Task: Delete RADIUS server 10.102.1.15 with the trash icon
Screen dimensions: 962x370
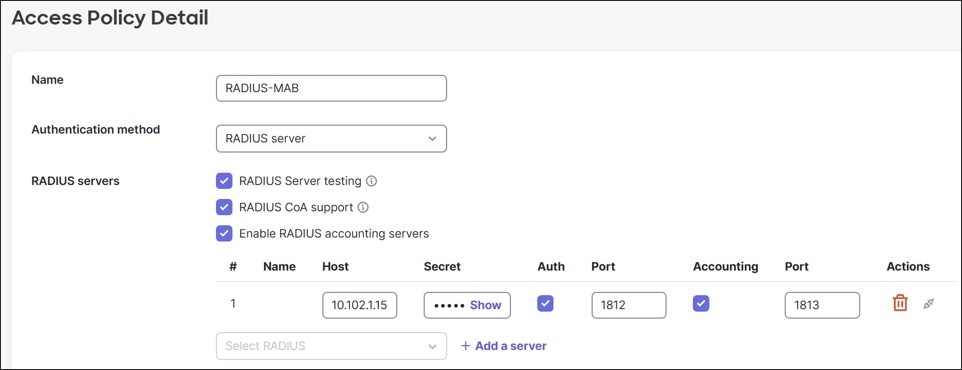Action: coord(899,303)
